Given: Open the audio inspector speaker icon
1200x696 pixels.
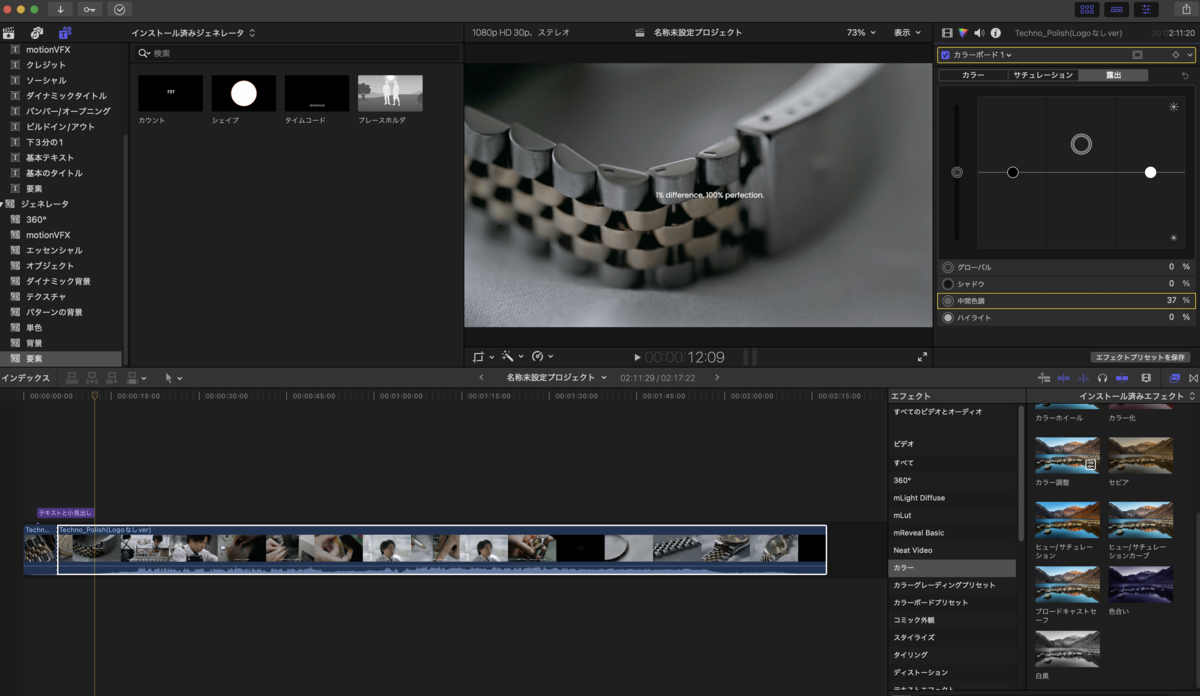Looking at the screenshot, I should [979, 33].
